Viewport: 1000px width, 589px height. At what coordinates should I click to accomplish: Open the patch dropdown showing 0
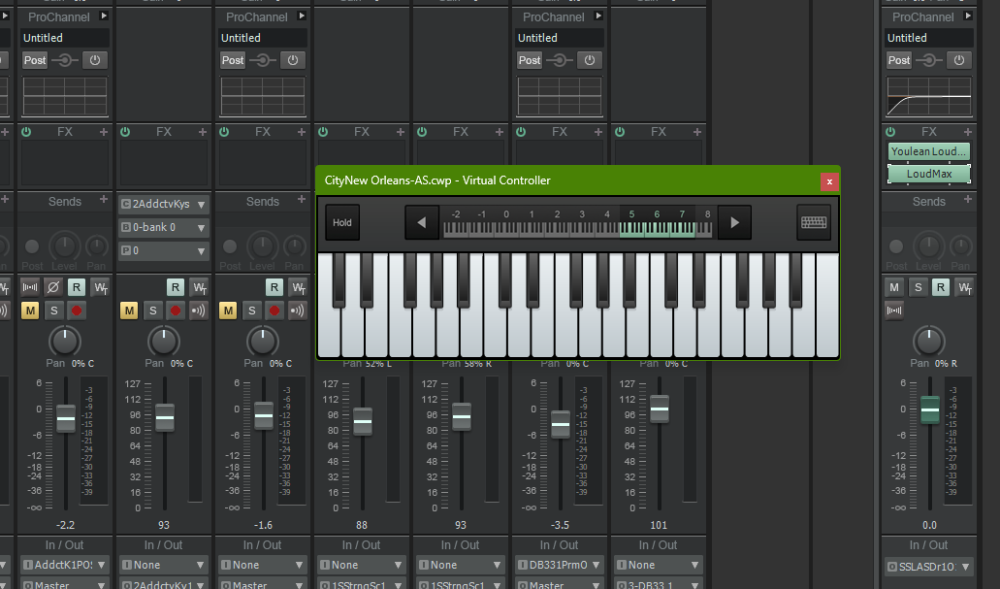point(164,251)
